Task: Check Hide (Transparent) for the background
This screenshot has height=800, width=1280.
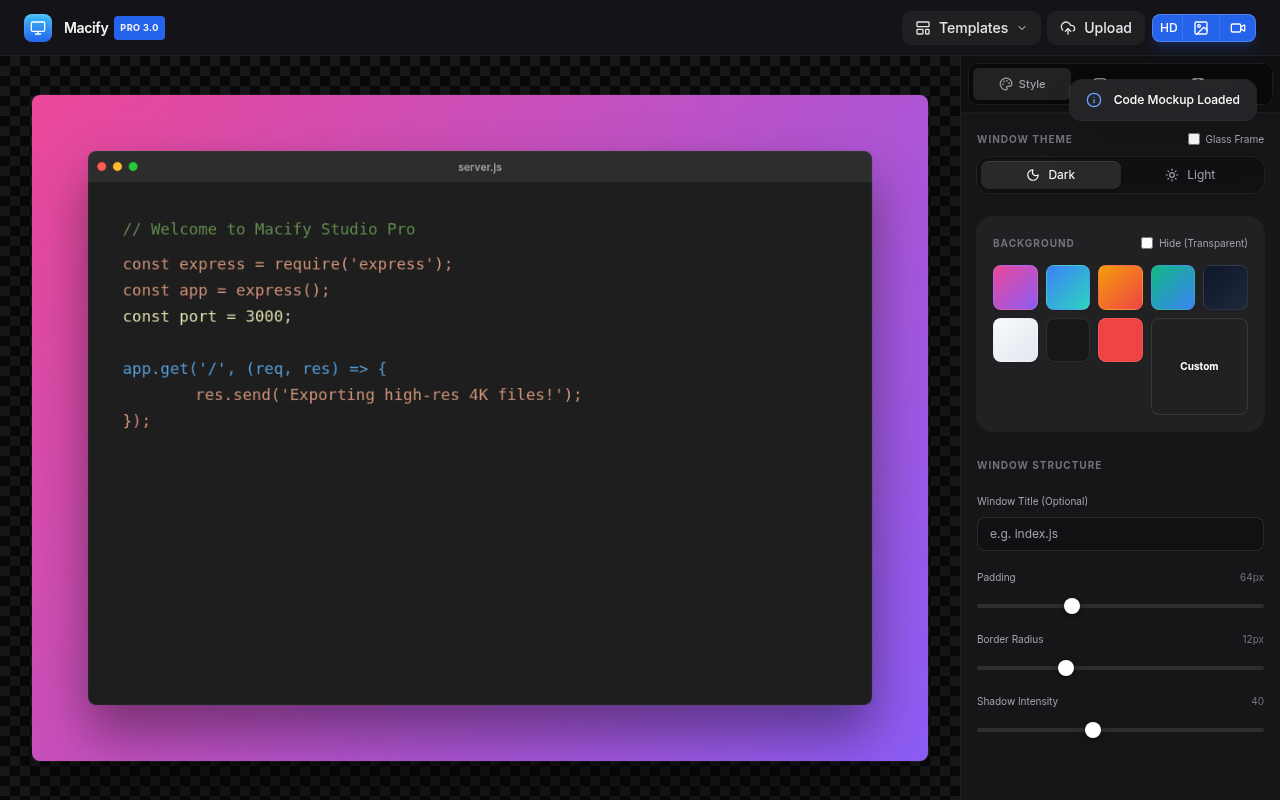Action: coord(1147,243)
